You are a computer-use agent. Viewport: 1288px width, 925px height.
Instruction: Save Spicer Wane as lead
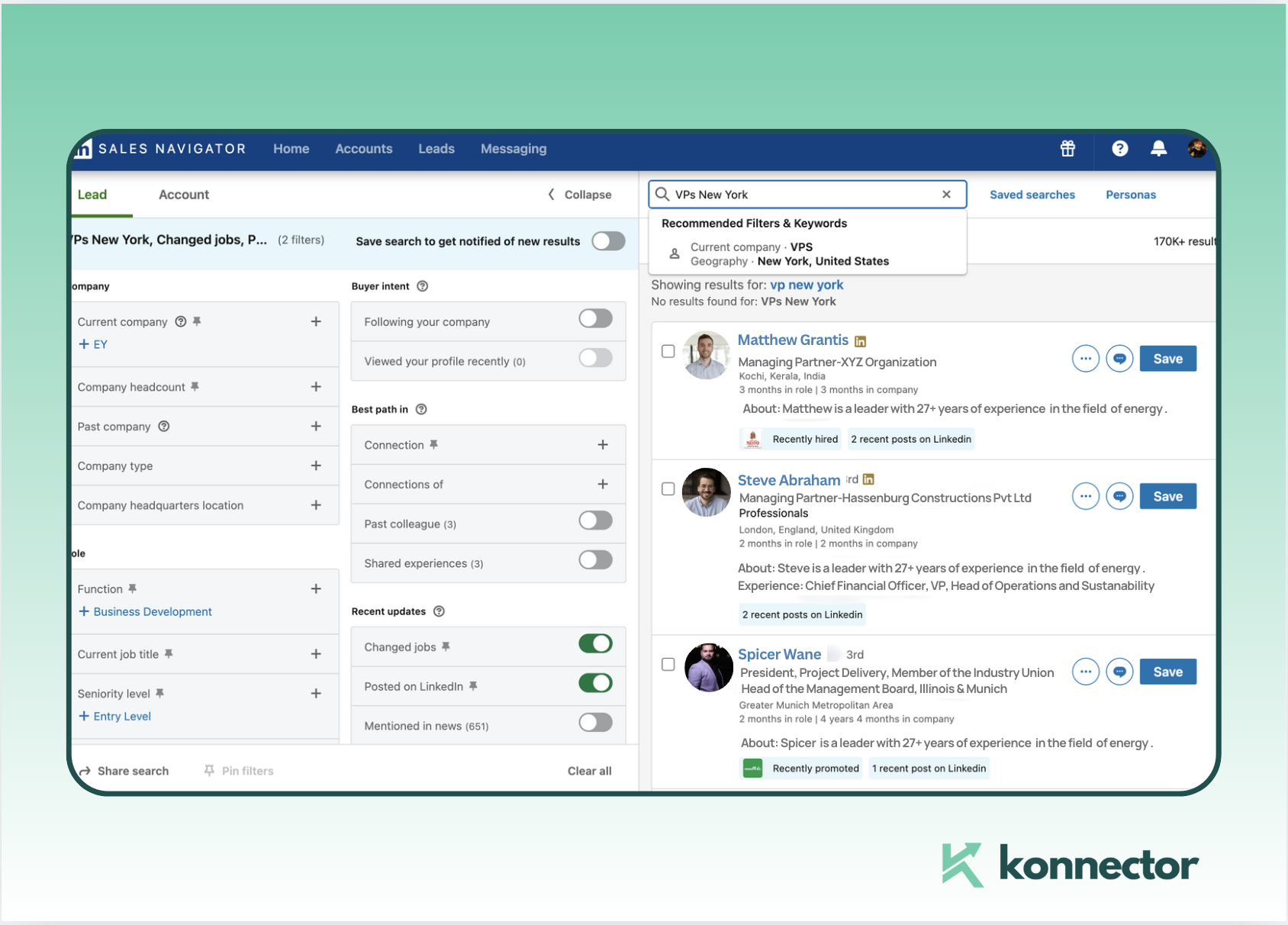pyautogui.click(x=1168, y=672)
